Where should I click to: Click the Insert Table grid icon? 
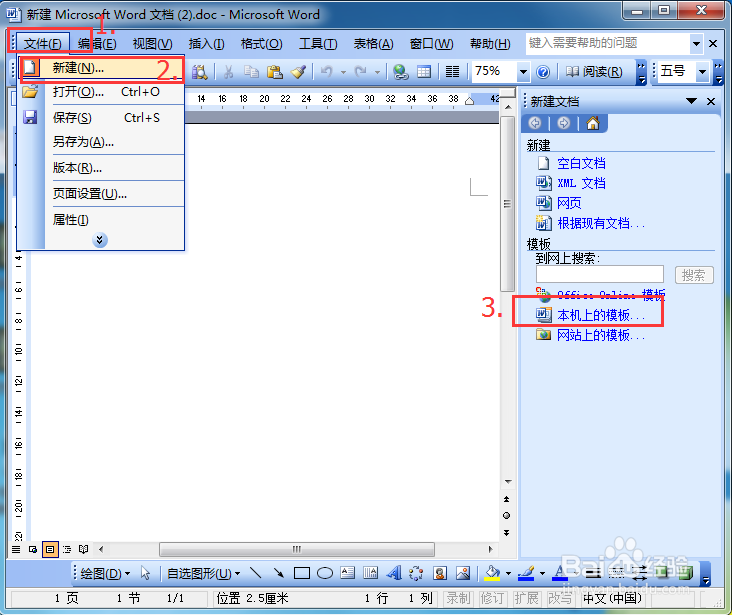pos(424,71)
